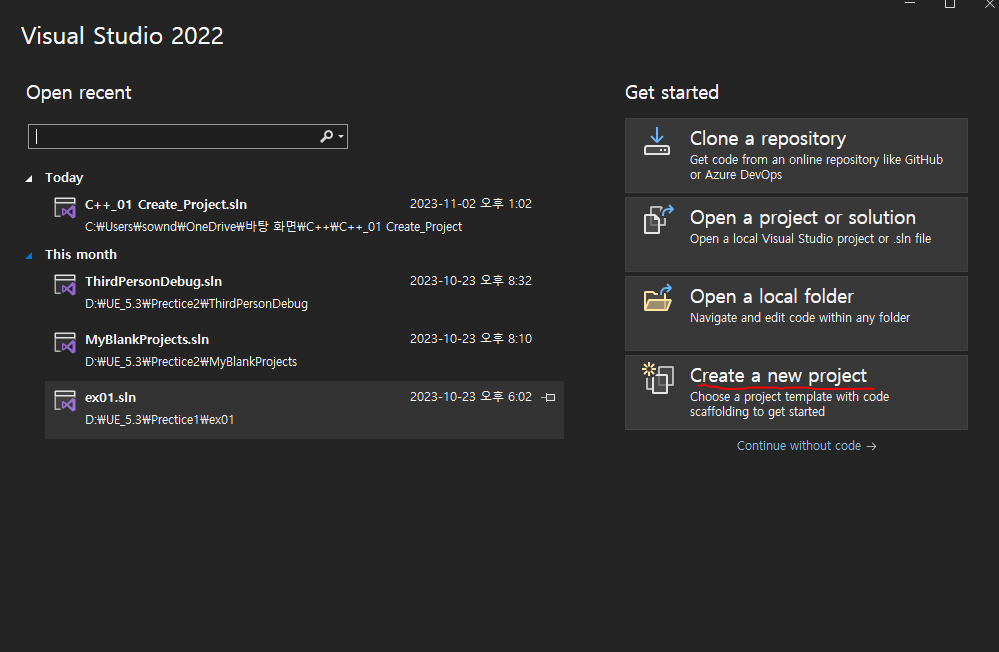The height and width of the screenshot is (652, 999).
Task: Click solution icon for ThirdPersonDebug.sln
Action: point(65,285)
